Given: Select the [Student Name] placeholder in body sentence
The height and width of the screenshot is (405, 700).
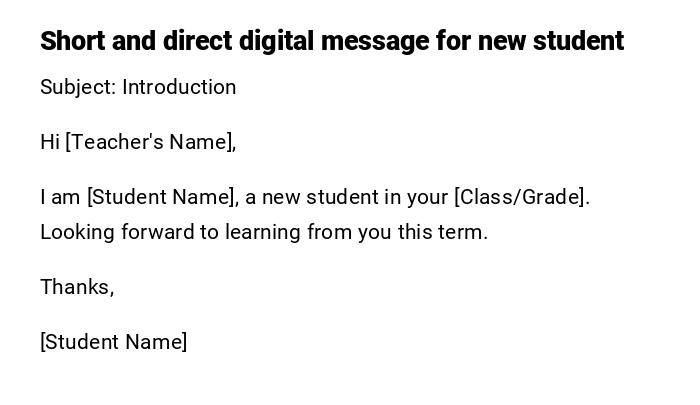Looking at the screenshot, I should [x=163, y=197].
